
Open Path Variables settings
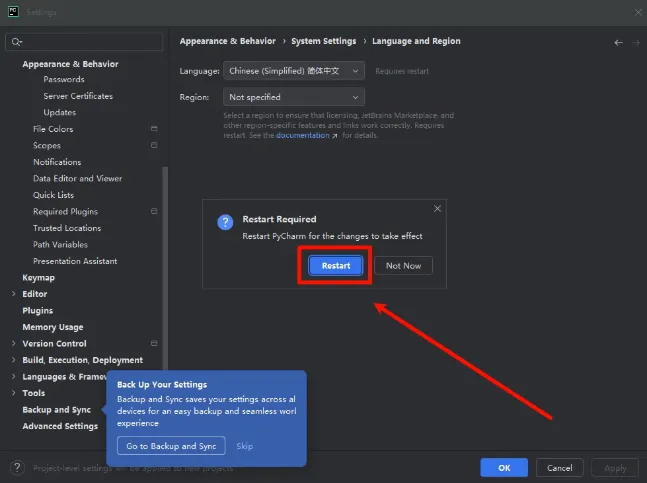tap(60, 244)
